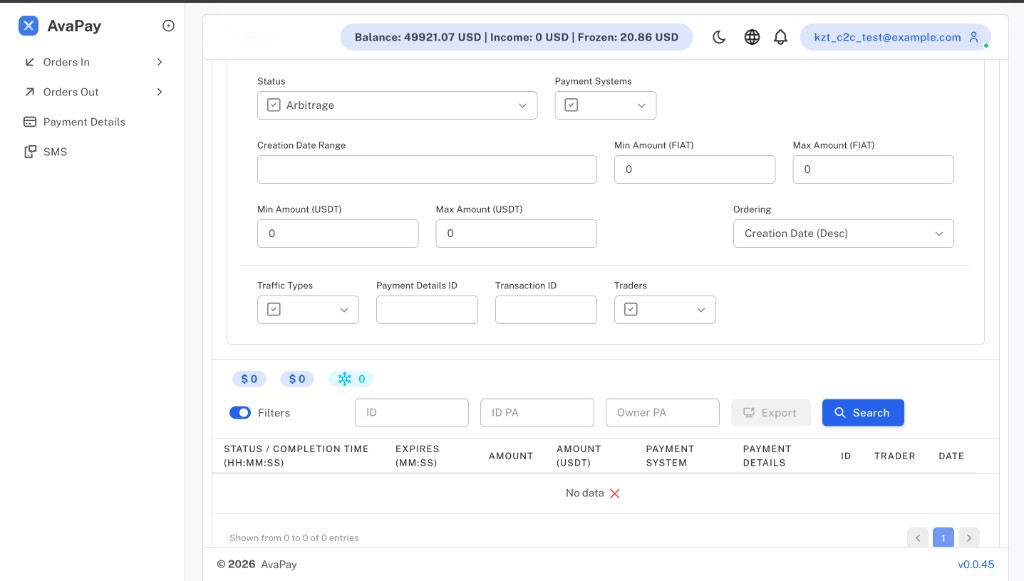Click the Transaction ID field
The height and width of the screenshot is (581, 1024).
pos(545,309)
